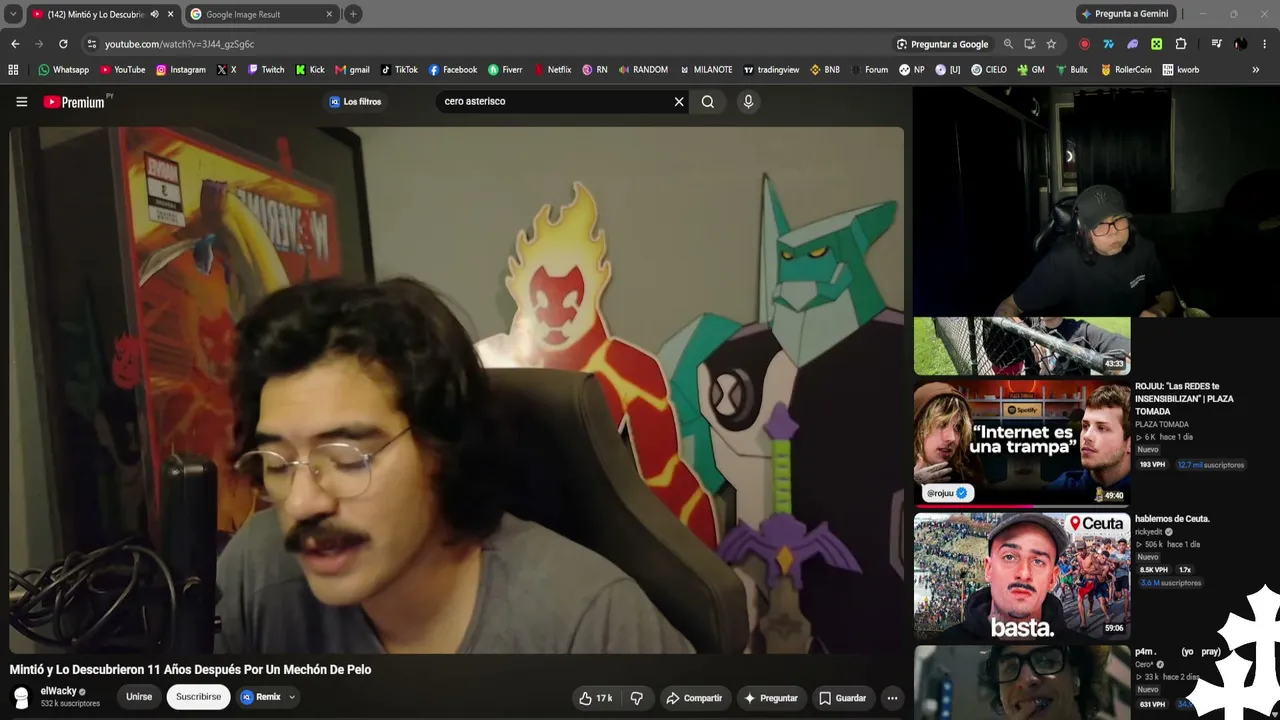Screen dimensions: 1280x720
Task: Open the green dice extension icon
Action: [x=1157, y=44]
